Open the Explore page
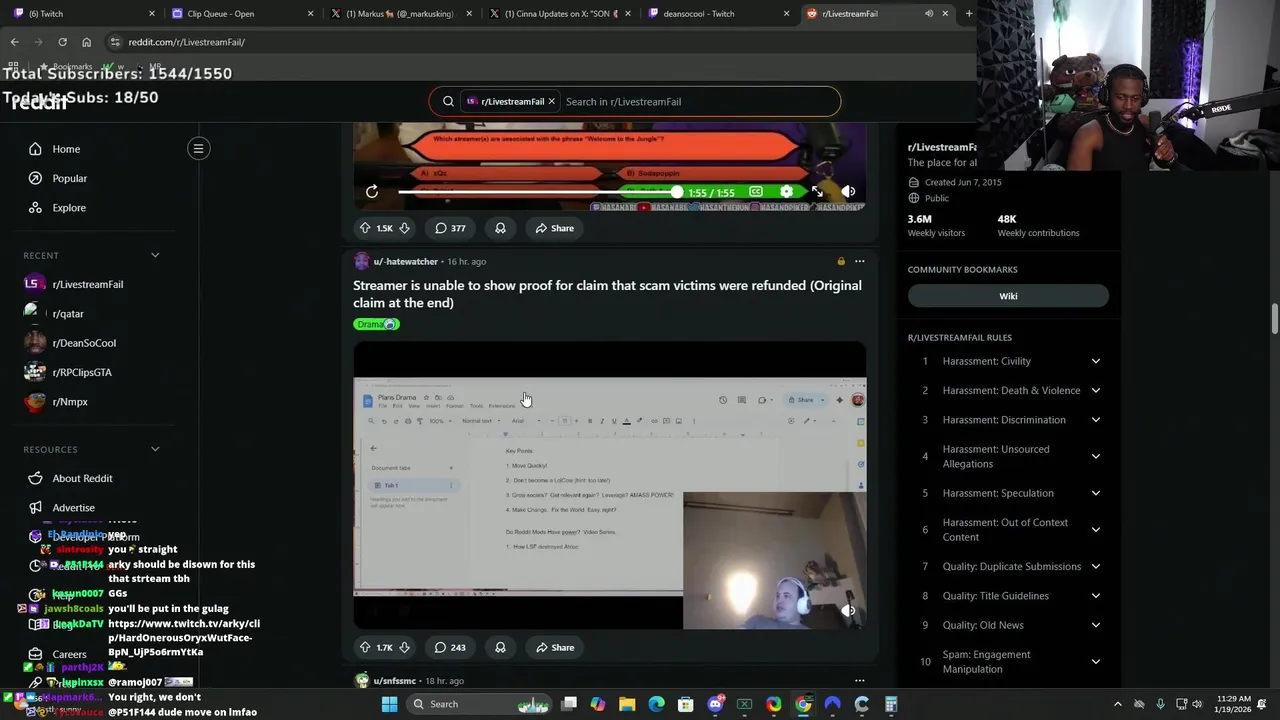1280x720 pixels. [69, 208]
